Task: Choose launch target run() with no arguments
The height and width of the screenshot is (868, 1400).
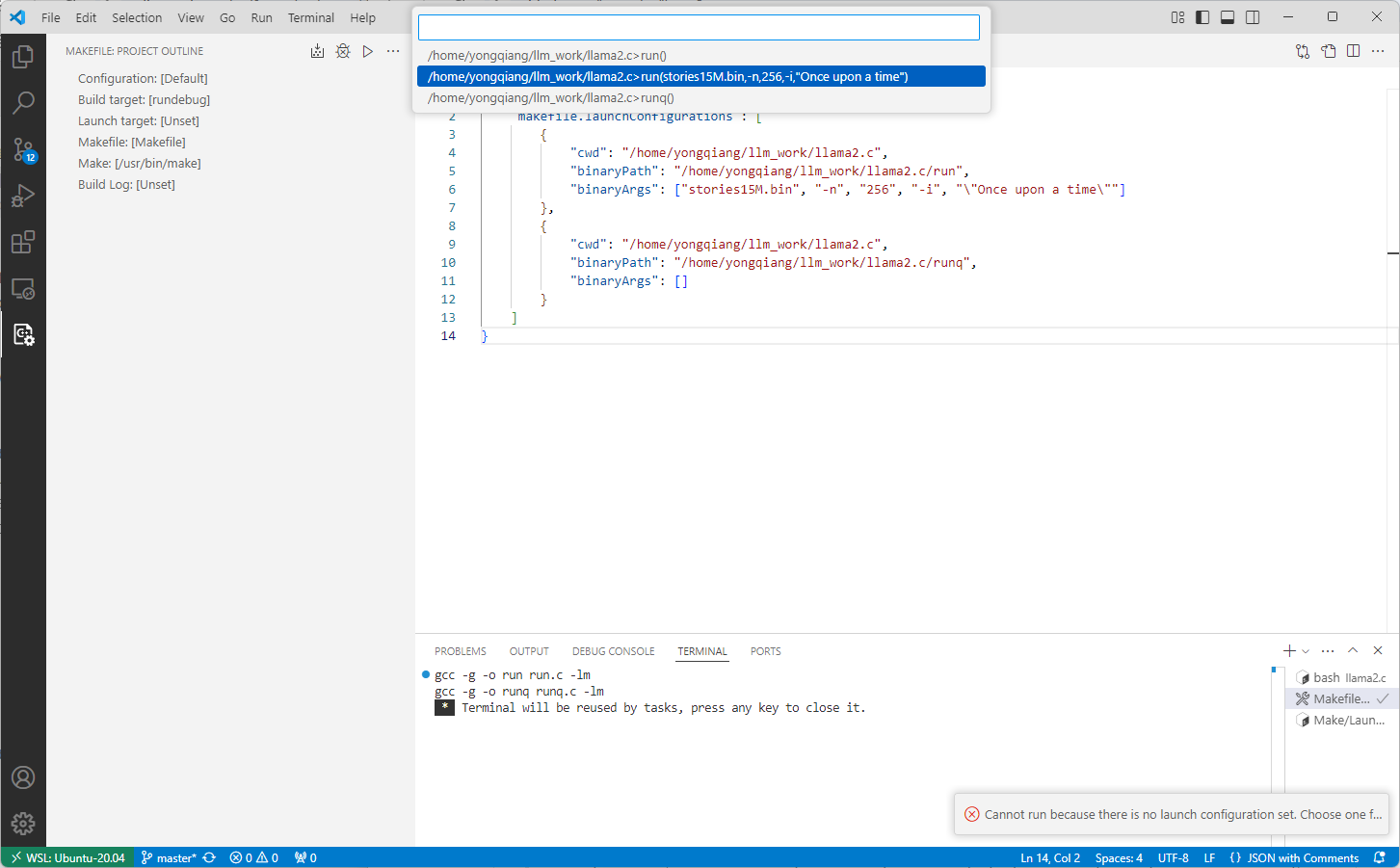Action: point(701,55)
